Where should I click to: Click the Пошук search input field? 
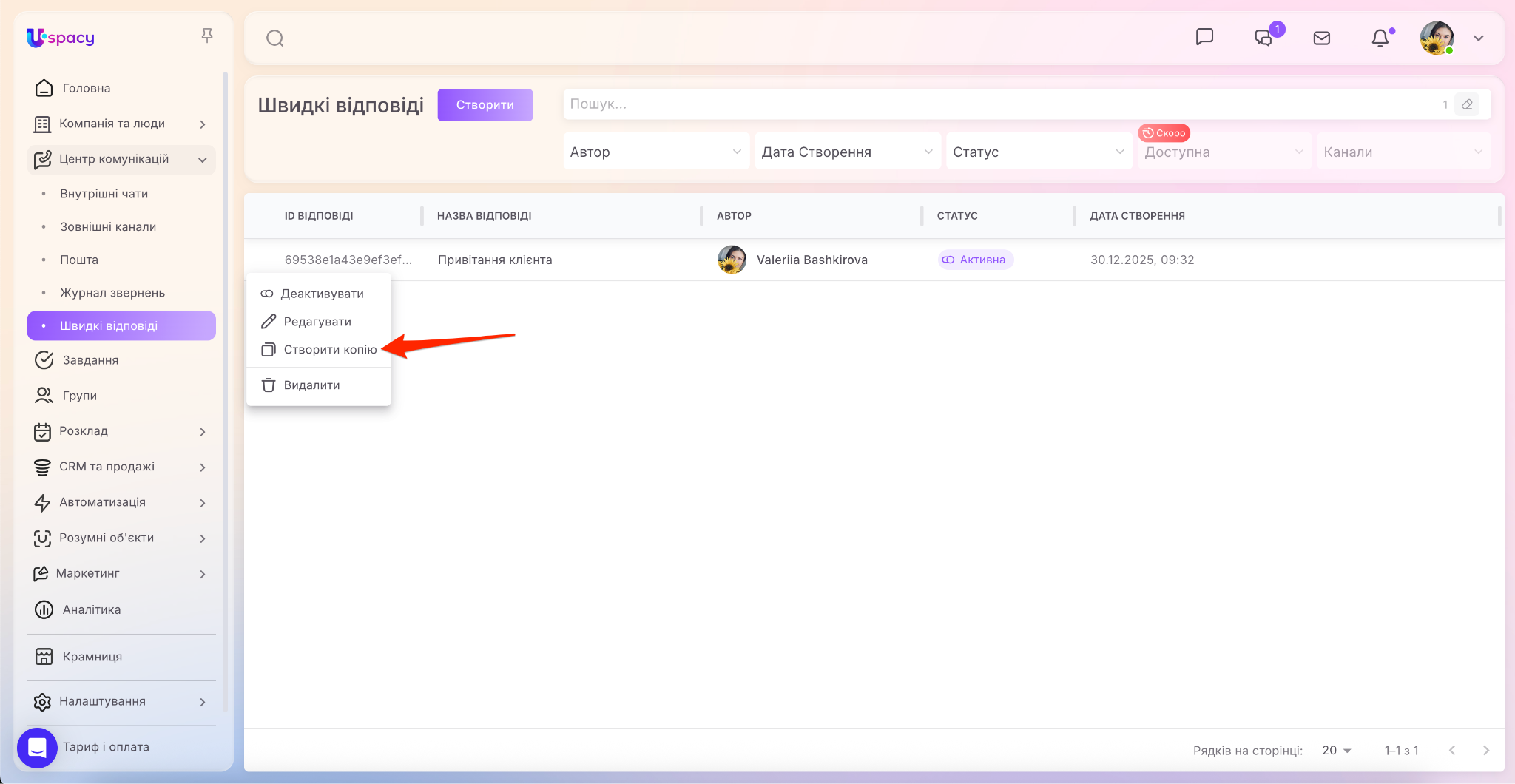point(999,104)
